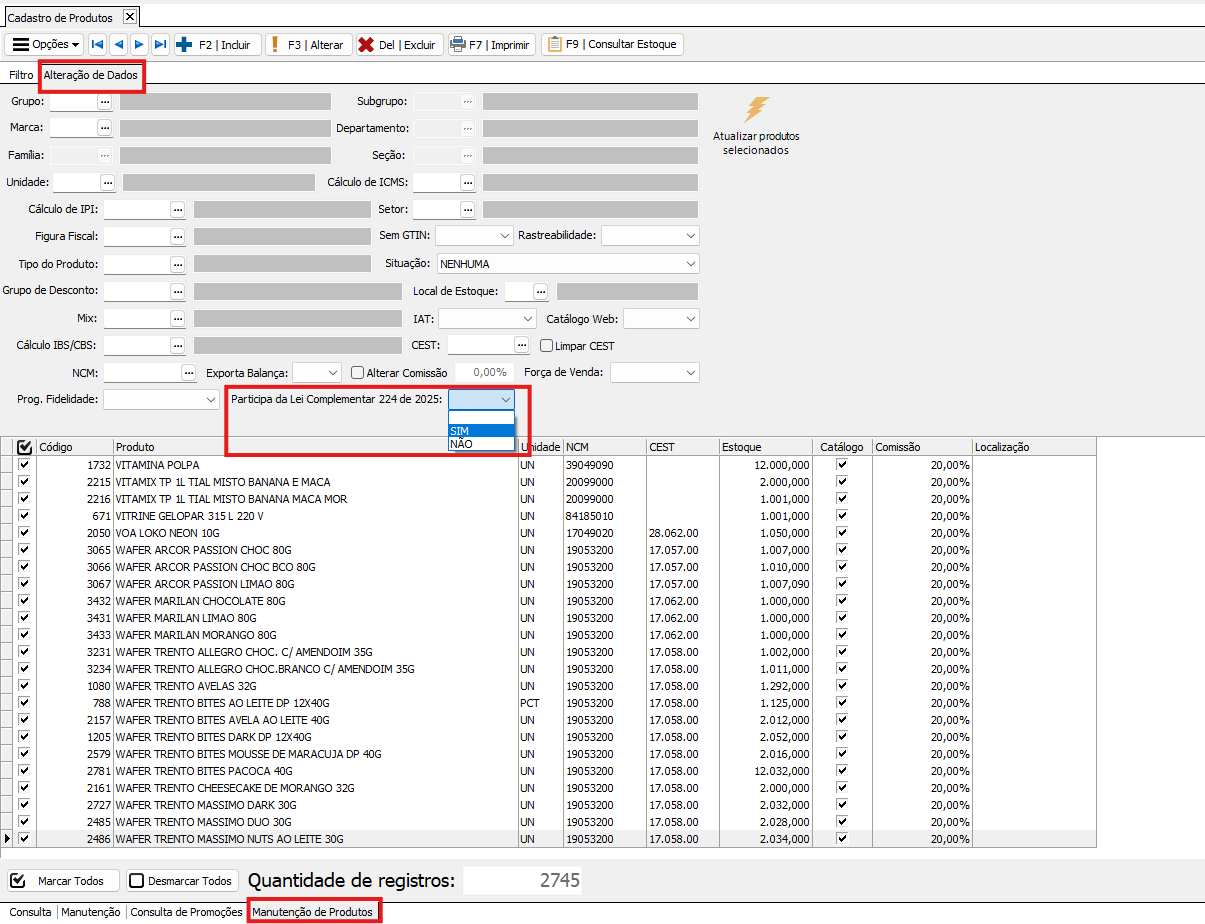Uncheck the VITAMINA POLPA row checkbox
1205x924 pixels.
point(24,465)
